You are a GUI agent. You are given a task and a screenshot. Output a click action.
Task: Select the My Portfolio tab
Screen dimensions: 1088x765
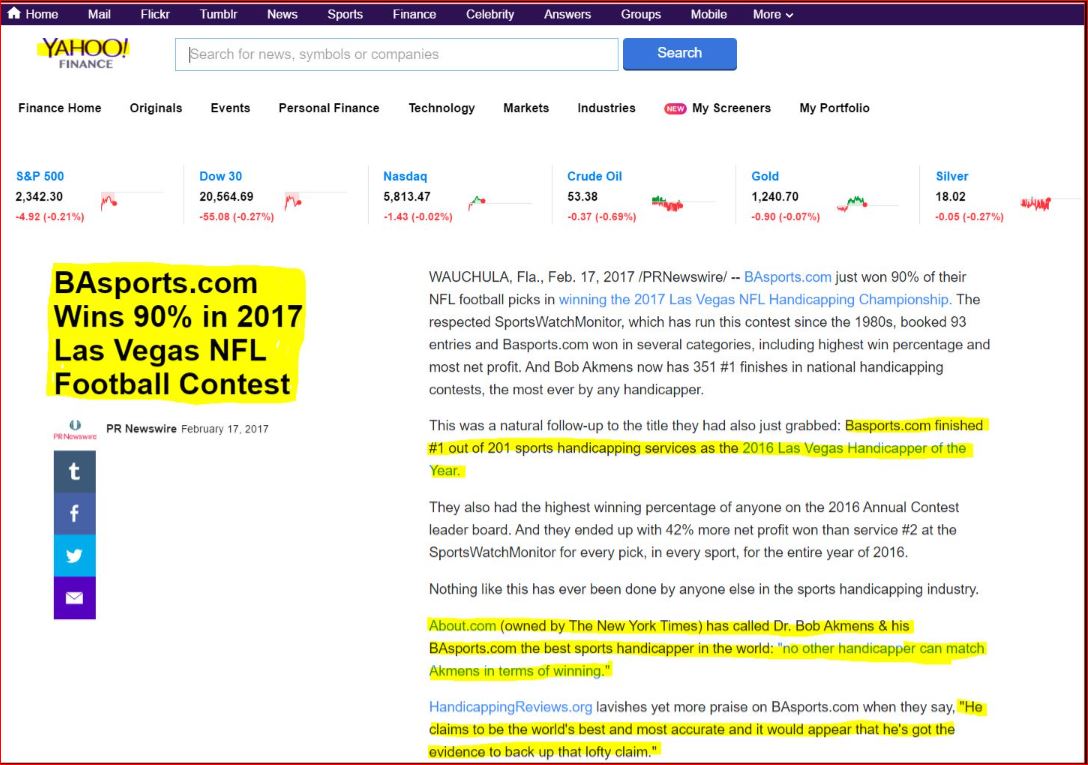[834, 108]
